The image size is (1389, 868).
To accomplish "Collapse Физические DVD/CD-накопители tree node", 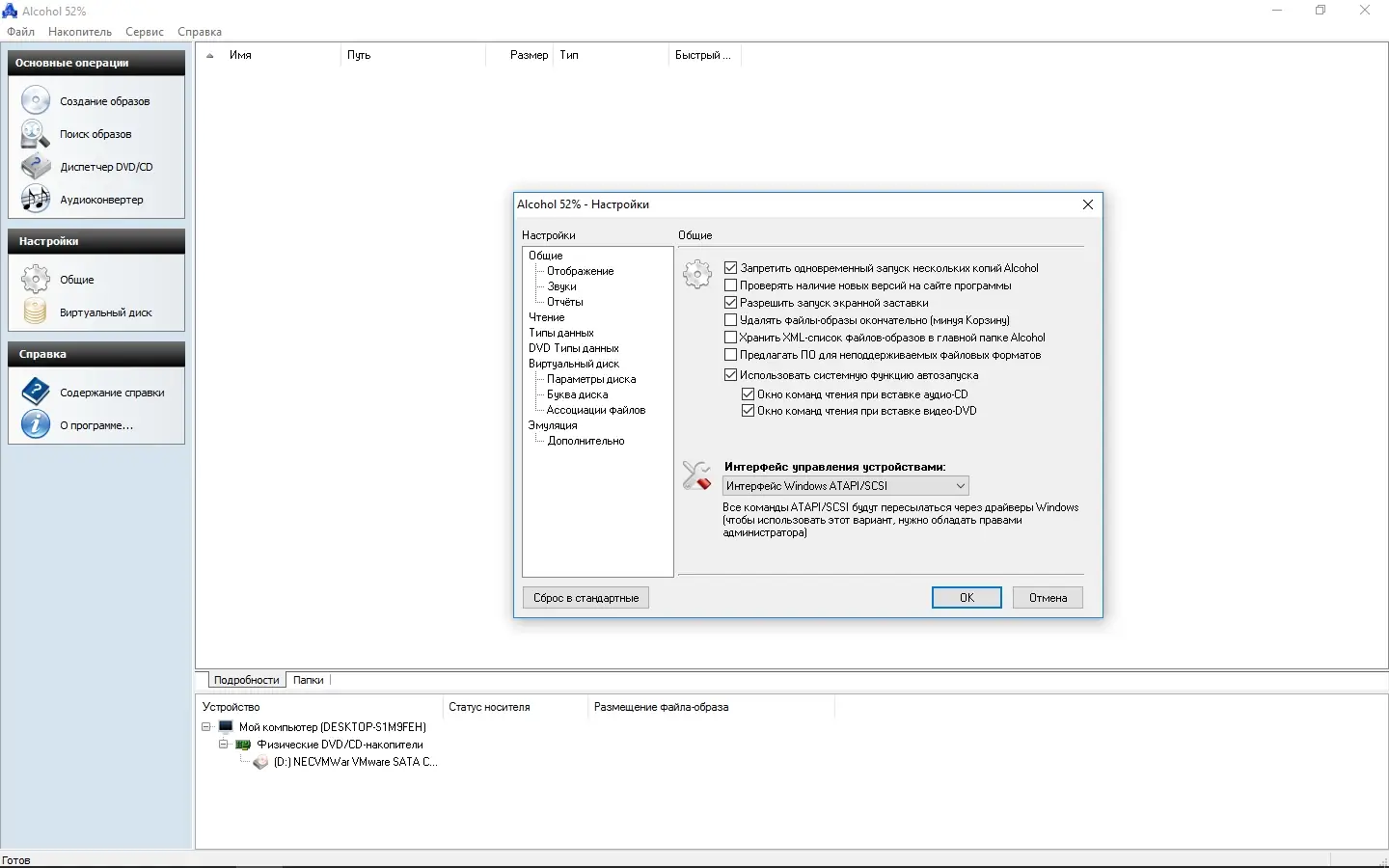I will coord(224,745).
